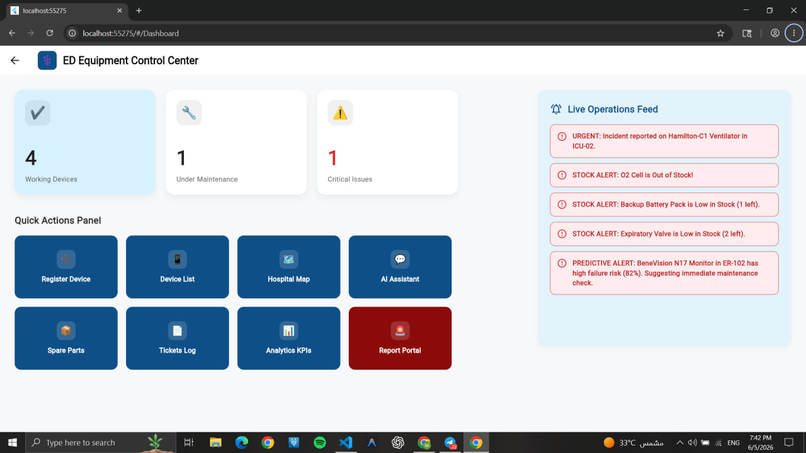This screenshot has width=806, height=453.
Task: Select the Backup Battery Pack low stock alert
Action: point(664,205)
